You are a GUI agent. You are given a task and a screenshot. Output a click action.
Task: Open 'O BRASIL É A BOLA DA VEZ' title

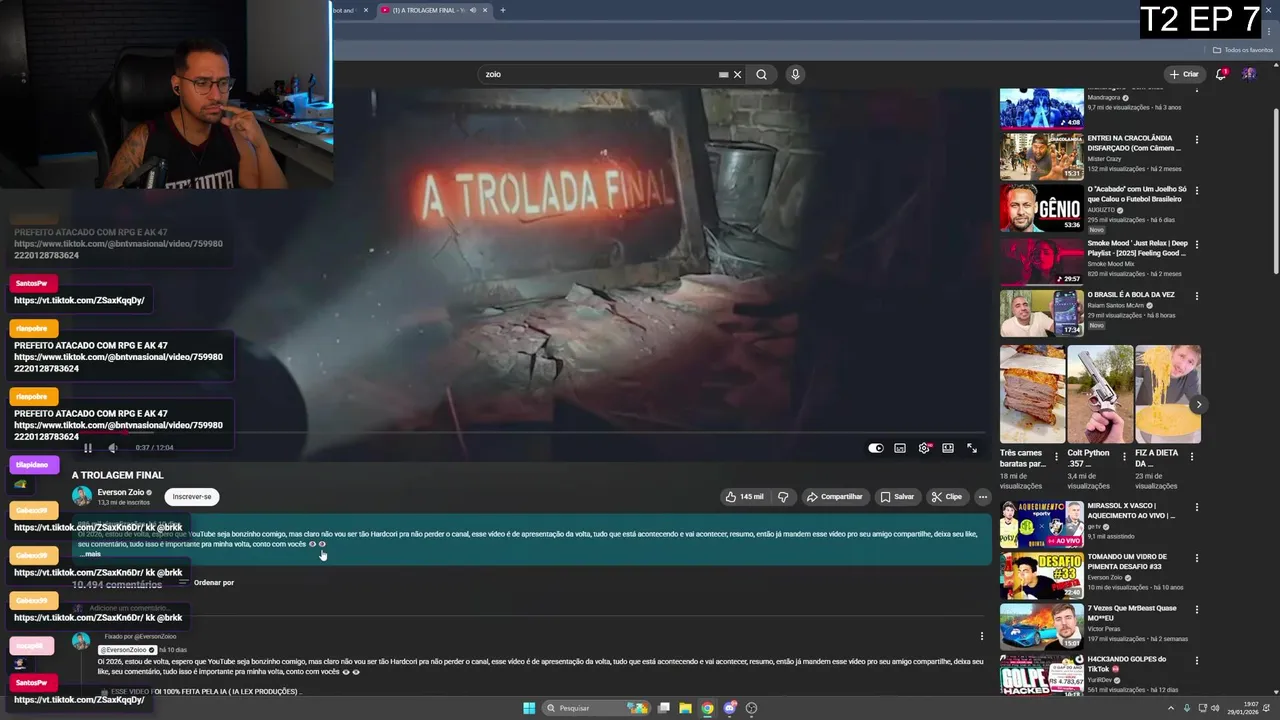(x=1131, y=295)
